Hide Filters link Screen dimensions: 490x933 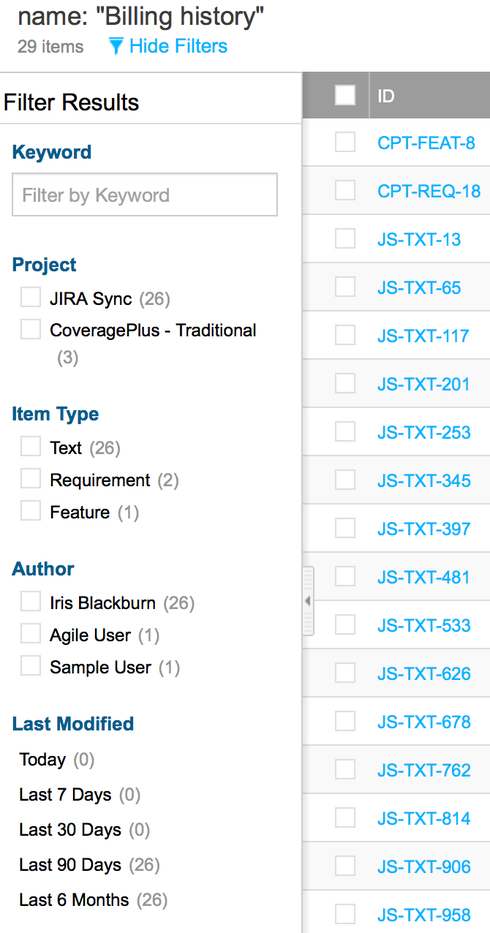click(x=178, y=46)
